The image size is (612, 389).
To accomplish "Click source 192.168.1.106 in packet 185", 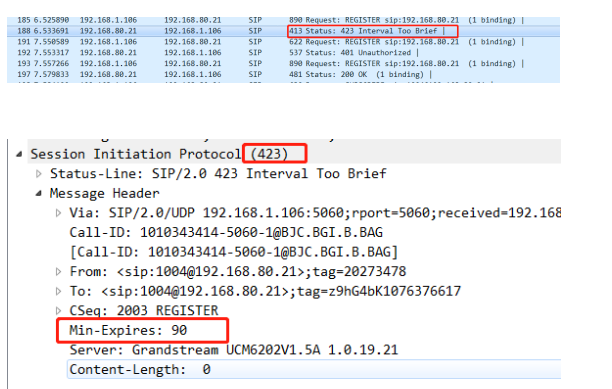I will 108,20.
